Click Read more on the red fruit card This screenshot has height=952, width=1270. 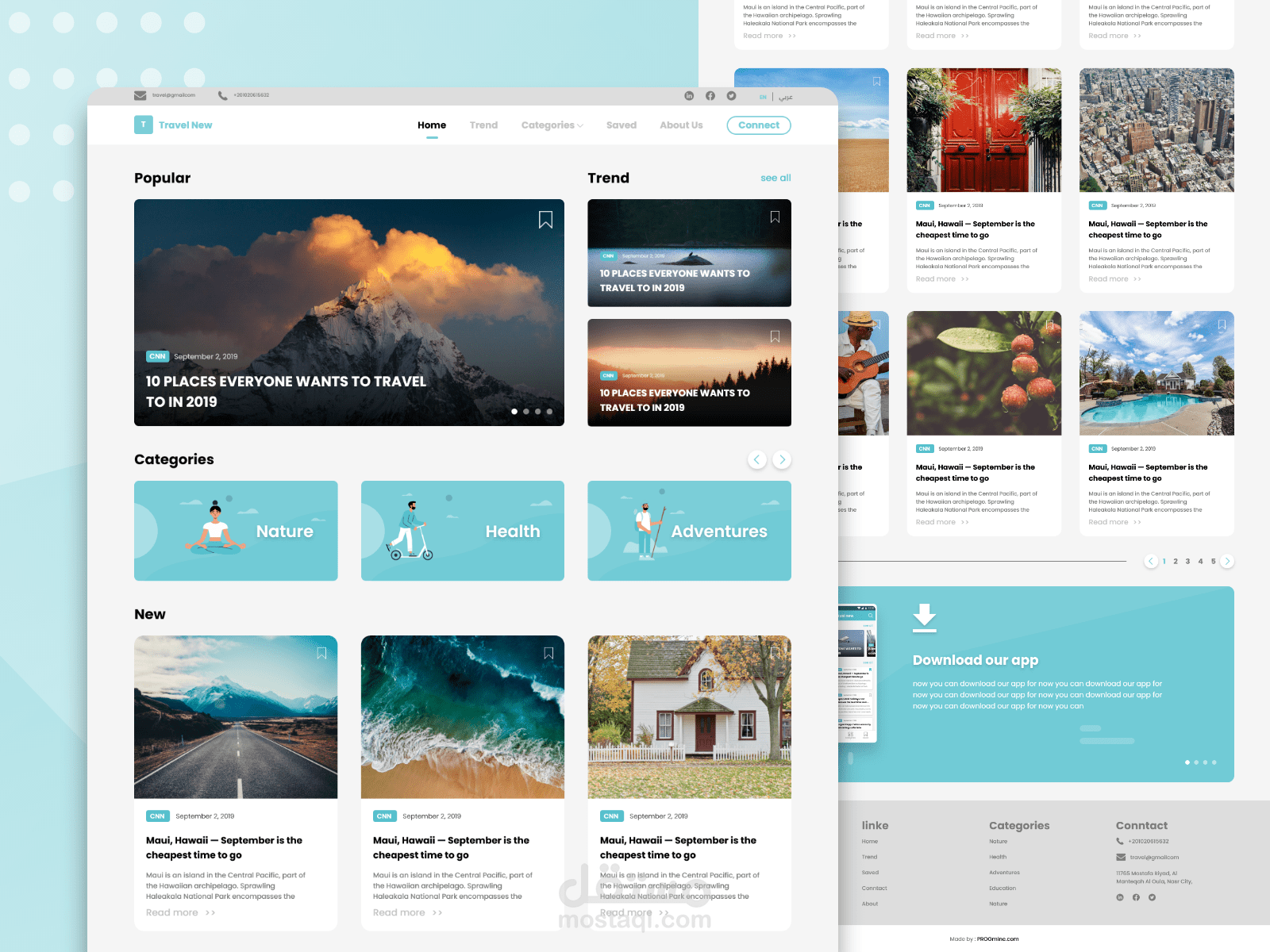click(942, 522)
